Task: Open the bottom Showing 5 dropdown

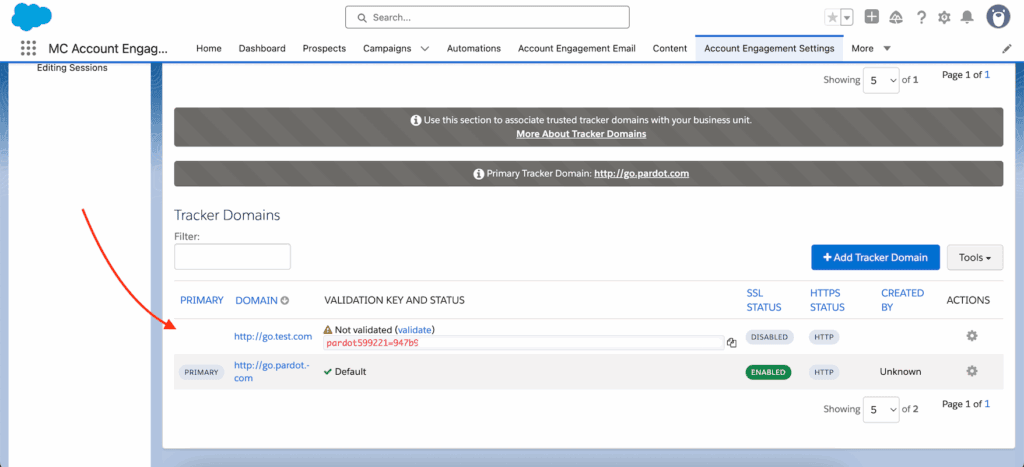Action: click(881, 410)
